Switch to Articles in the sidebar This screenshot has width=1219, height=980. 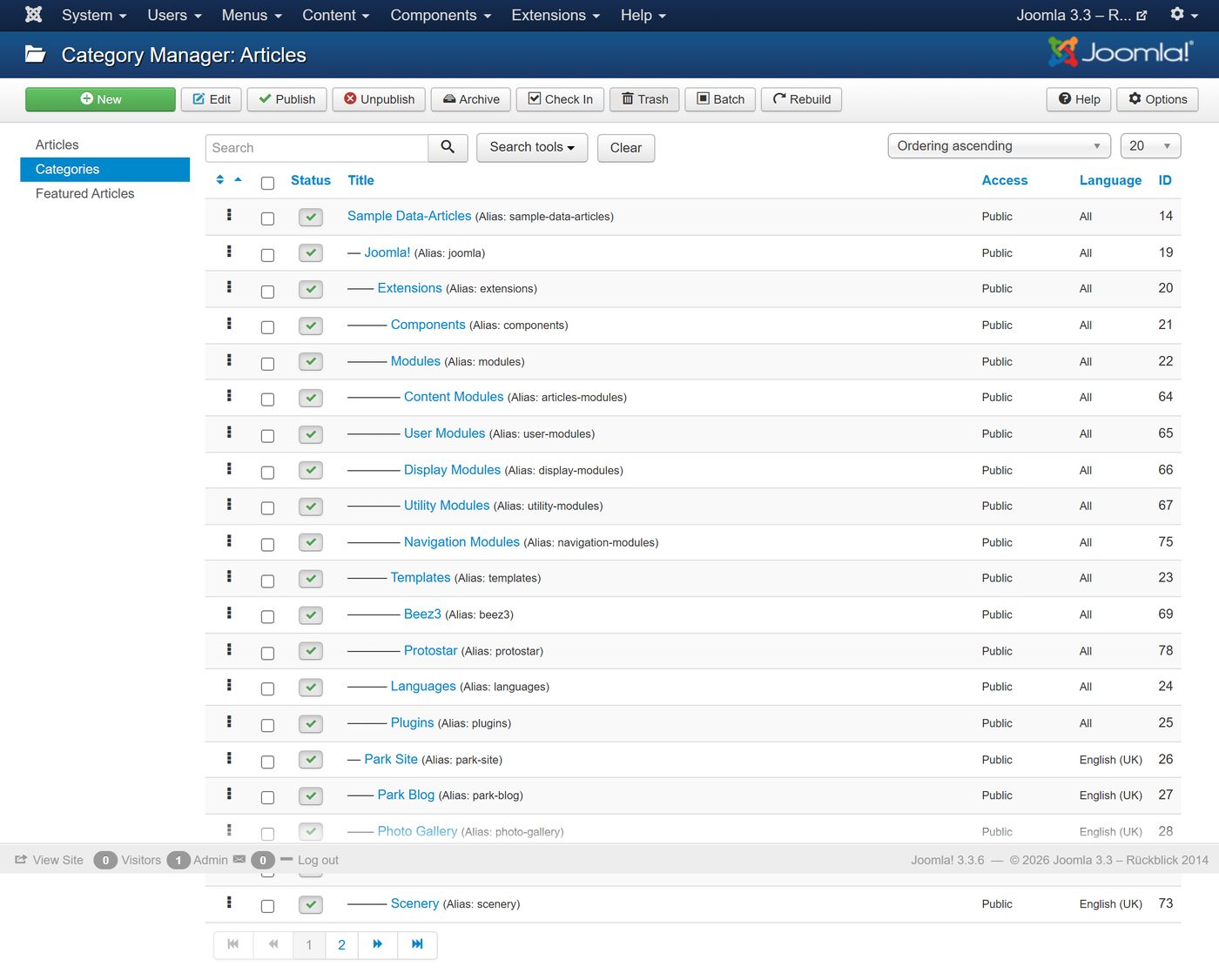(57, 144)
